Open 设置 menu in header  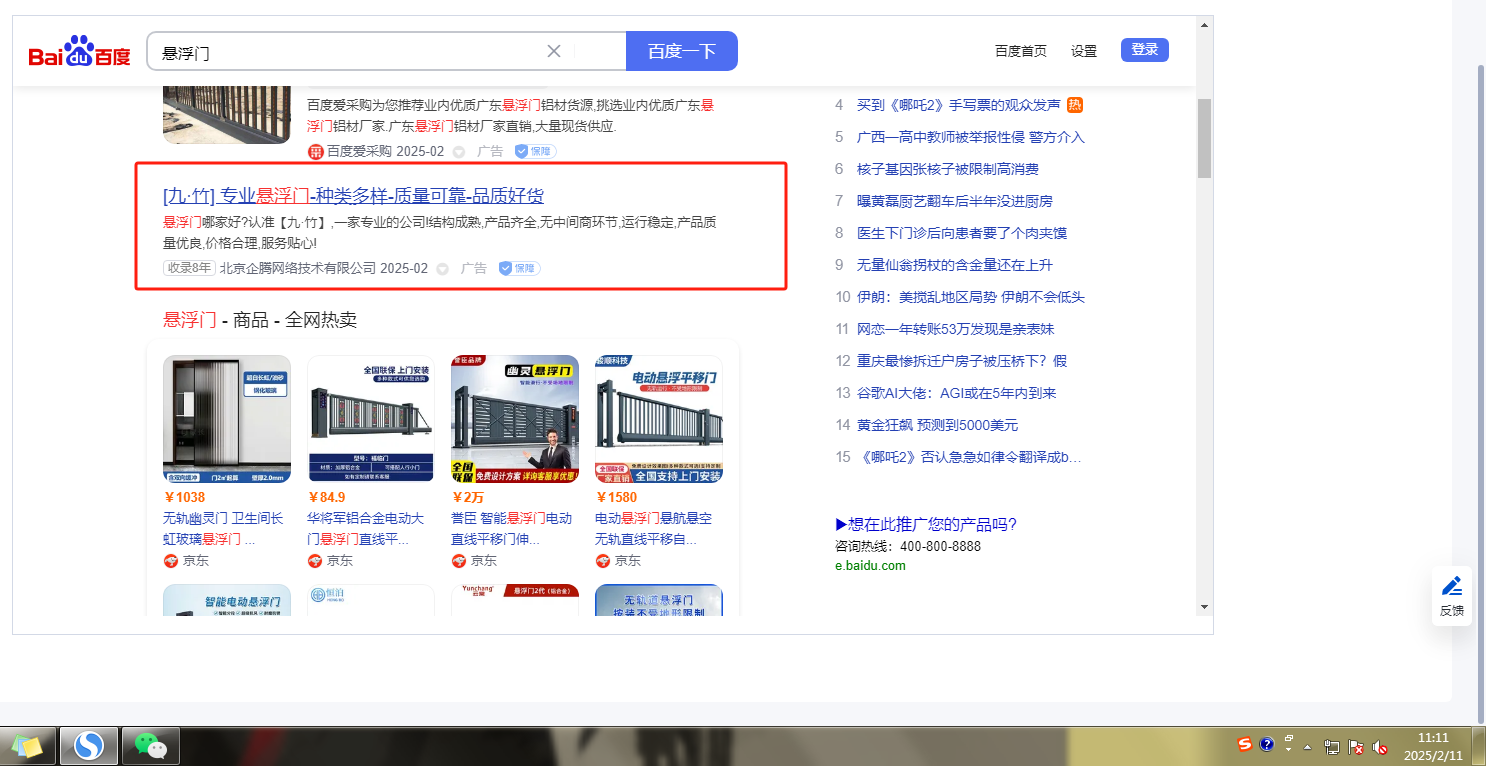(1084, 51)
